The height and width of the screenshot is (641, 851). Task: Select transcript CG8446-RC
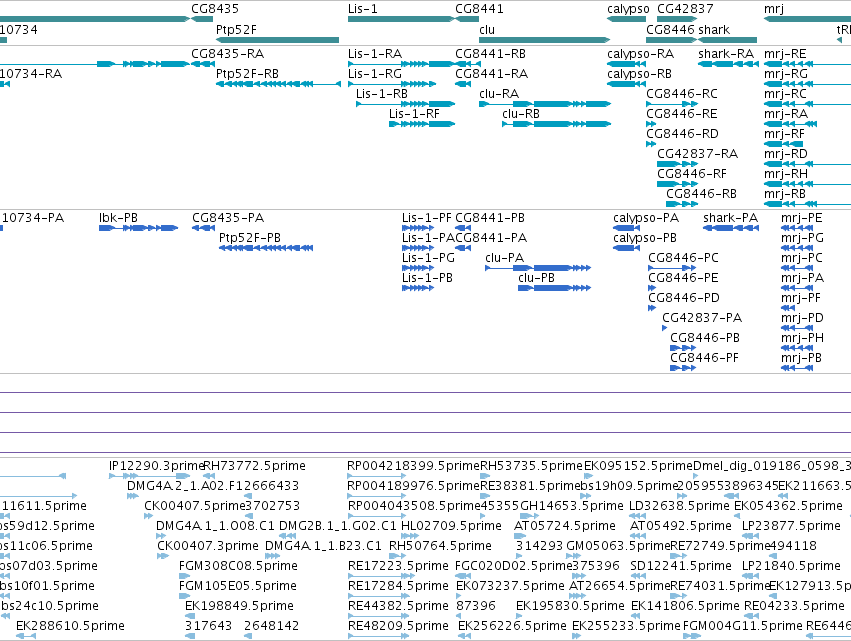point(682,94)
